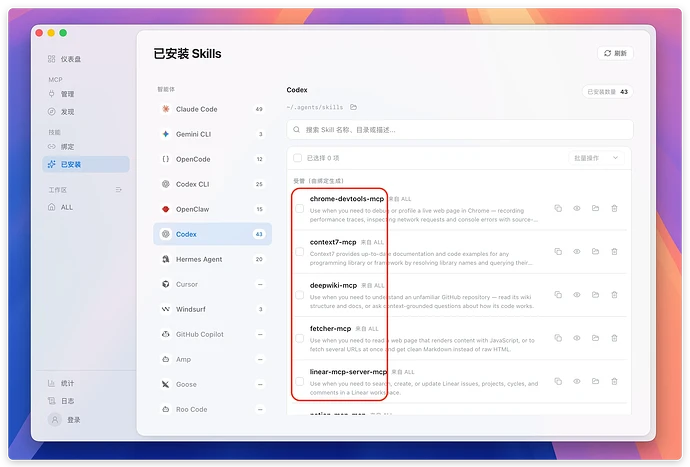
Task: Delete deepwiki-mcp skill
Action: click(x=614, y=295)
